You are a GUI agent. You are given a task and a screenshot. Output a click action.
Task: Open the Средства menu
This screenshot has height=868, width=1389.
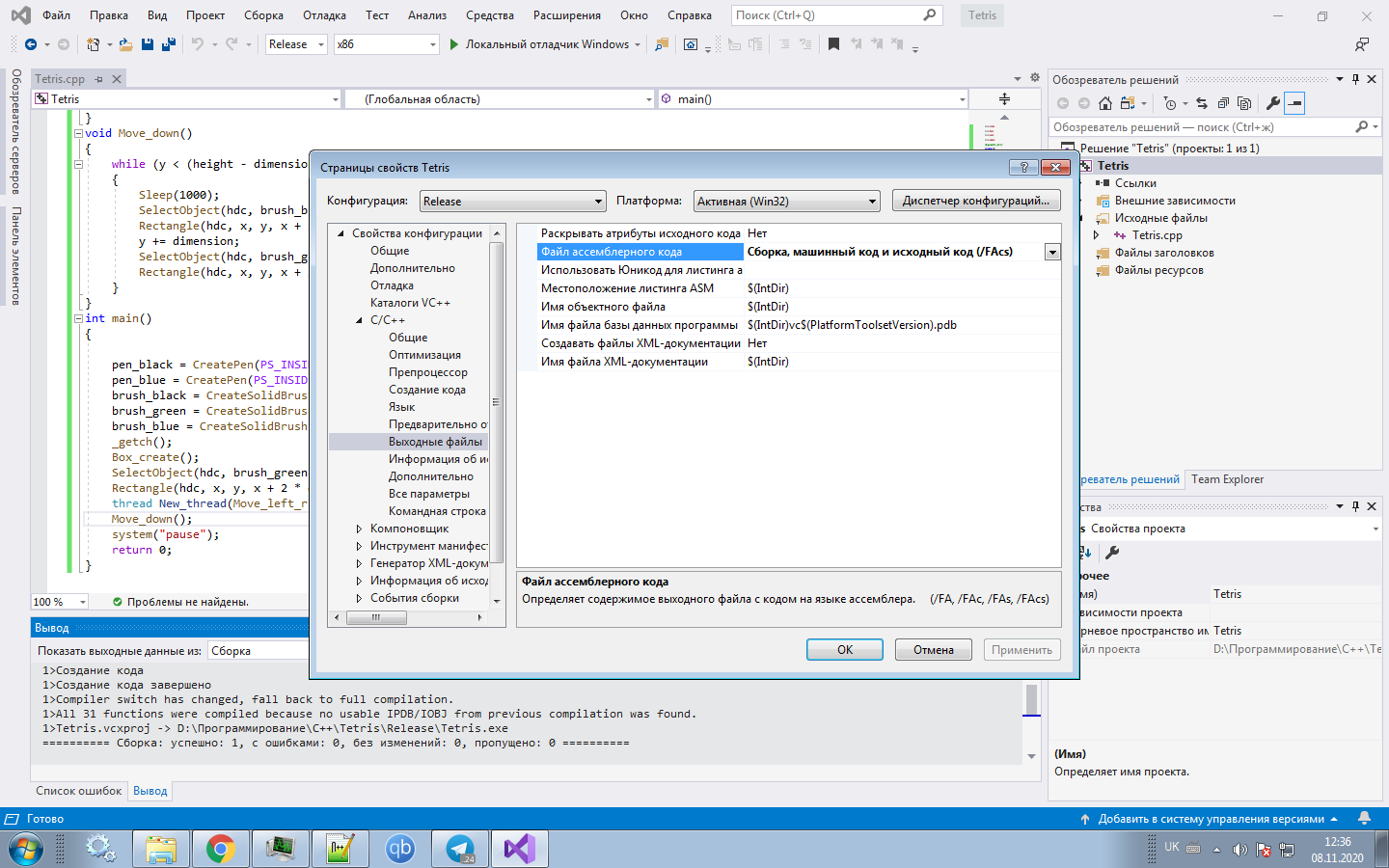(490, 15)
